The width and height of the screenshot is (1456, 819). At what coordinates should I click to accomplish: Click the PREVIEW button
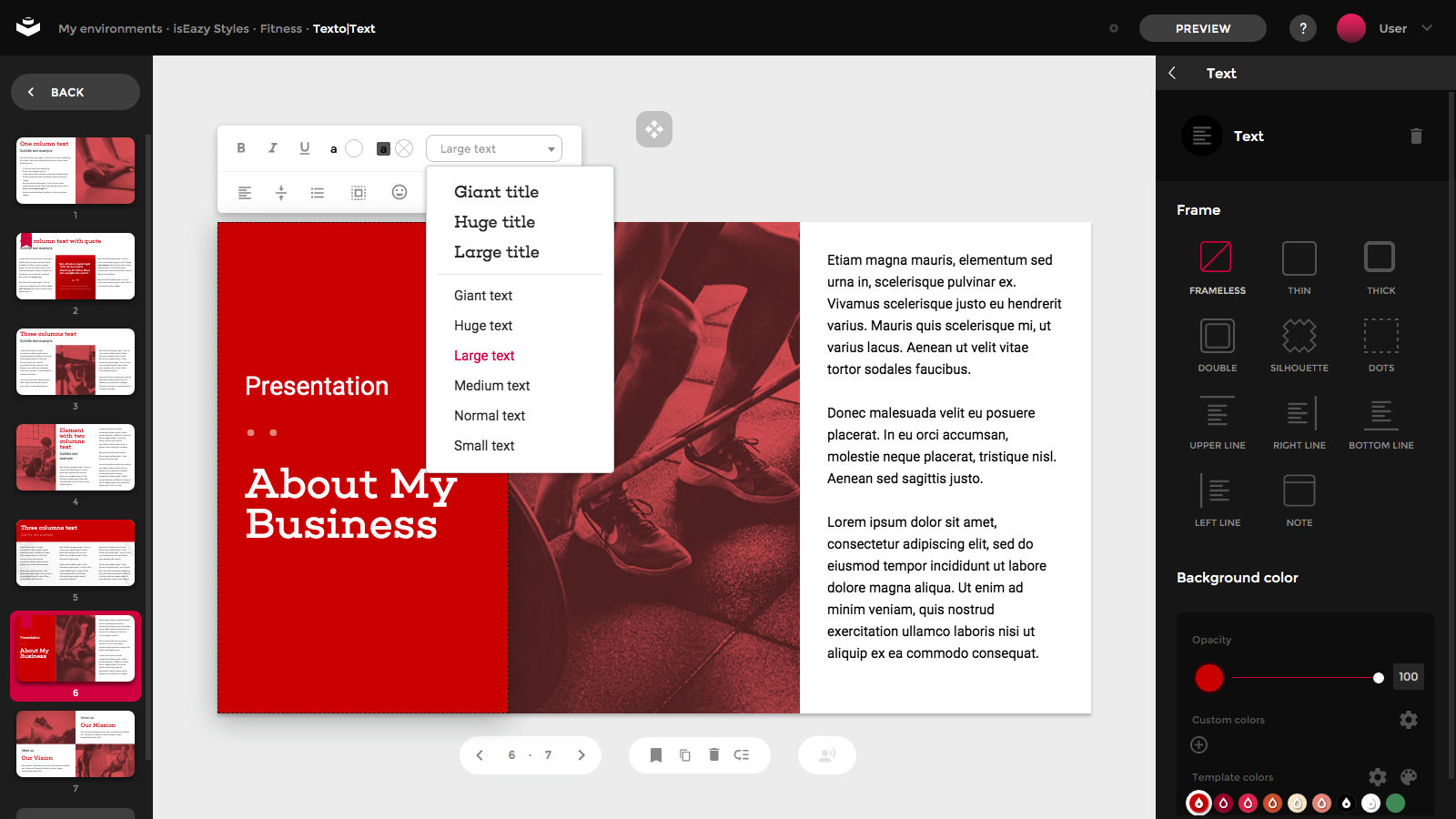pyautogui.click(x=1202, y=28)
